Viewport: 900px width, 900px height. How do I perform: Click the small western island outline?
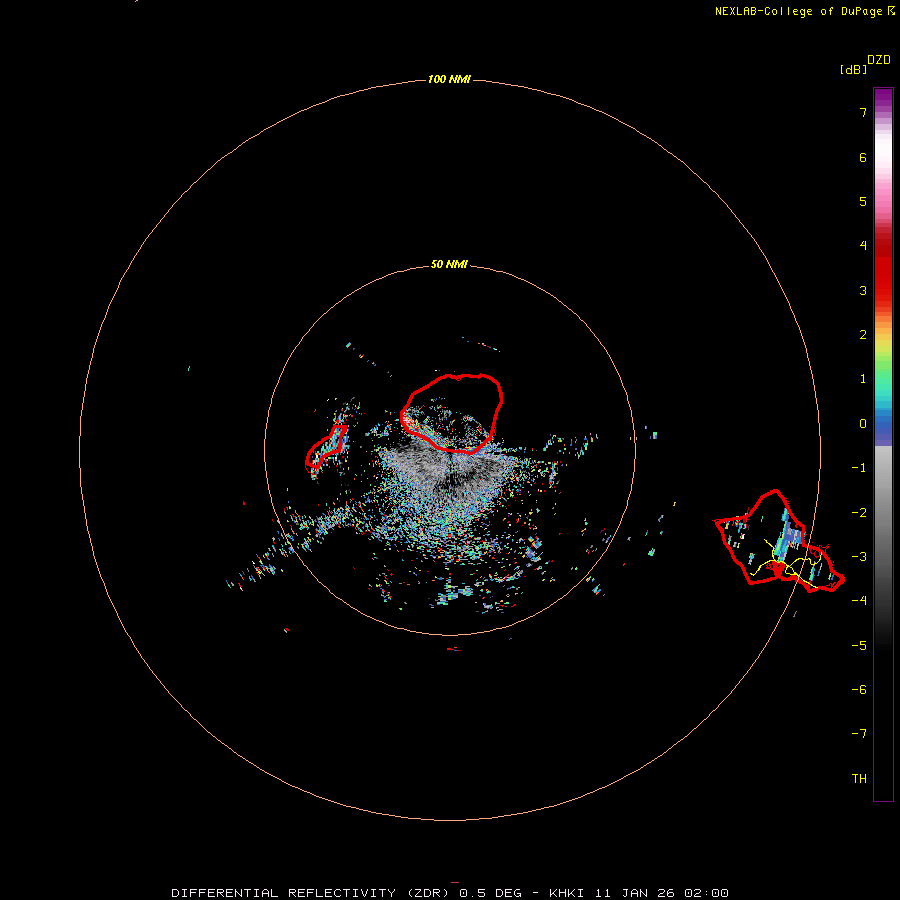point(326,447)
